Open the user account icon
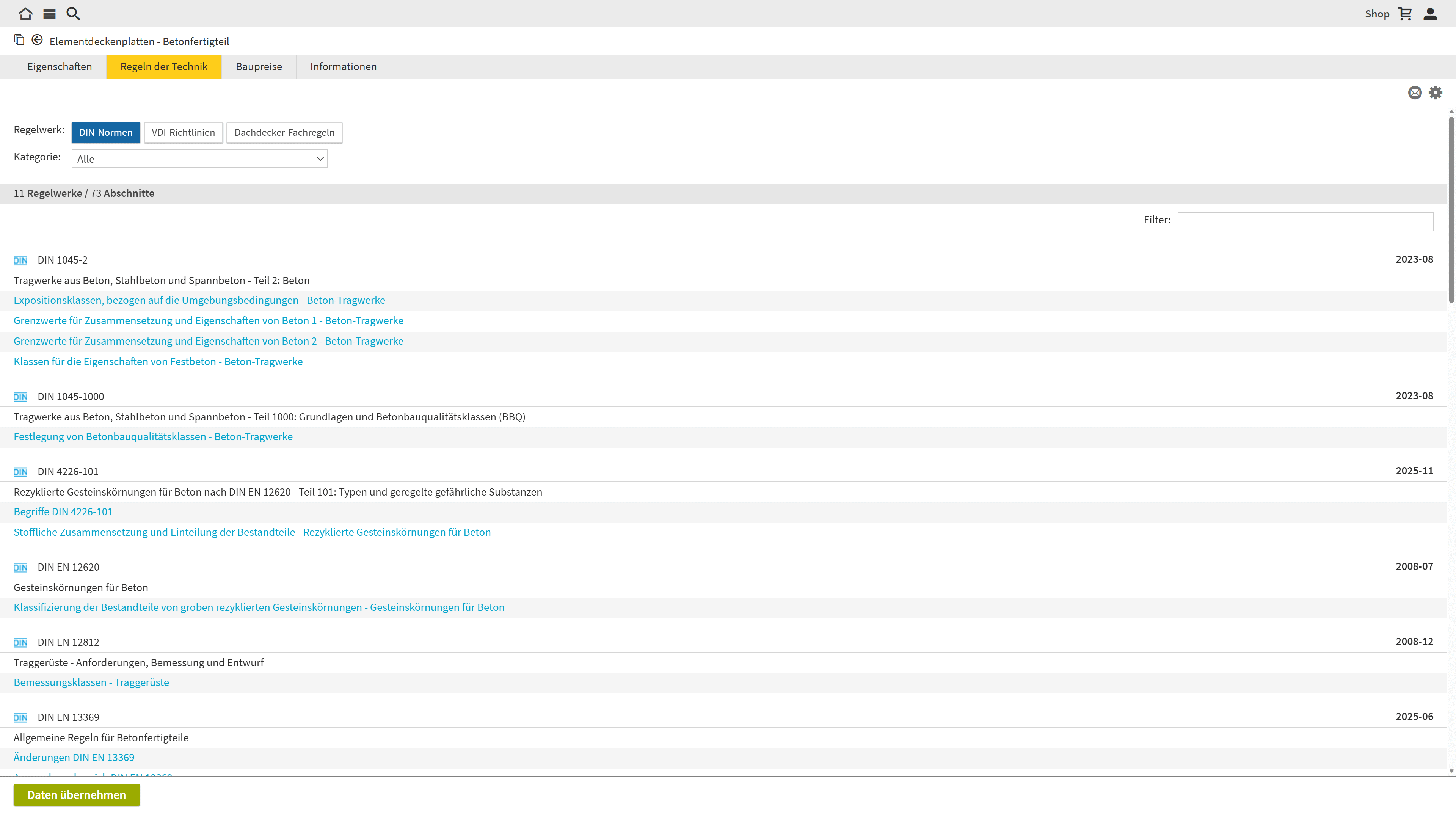Viewport: 1456px width, 819px height. [1431, 14]
